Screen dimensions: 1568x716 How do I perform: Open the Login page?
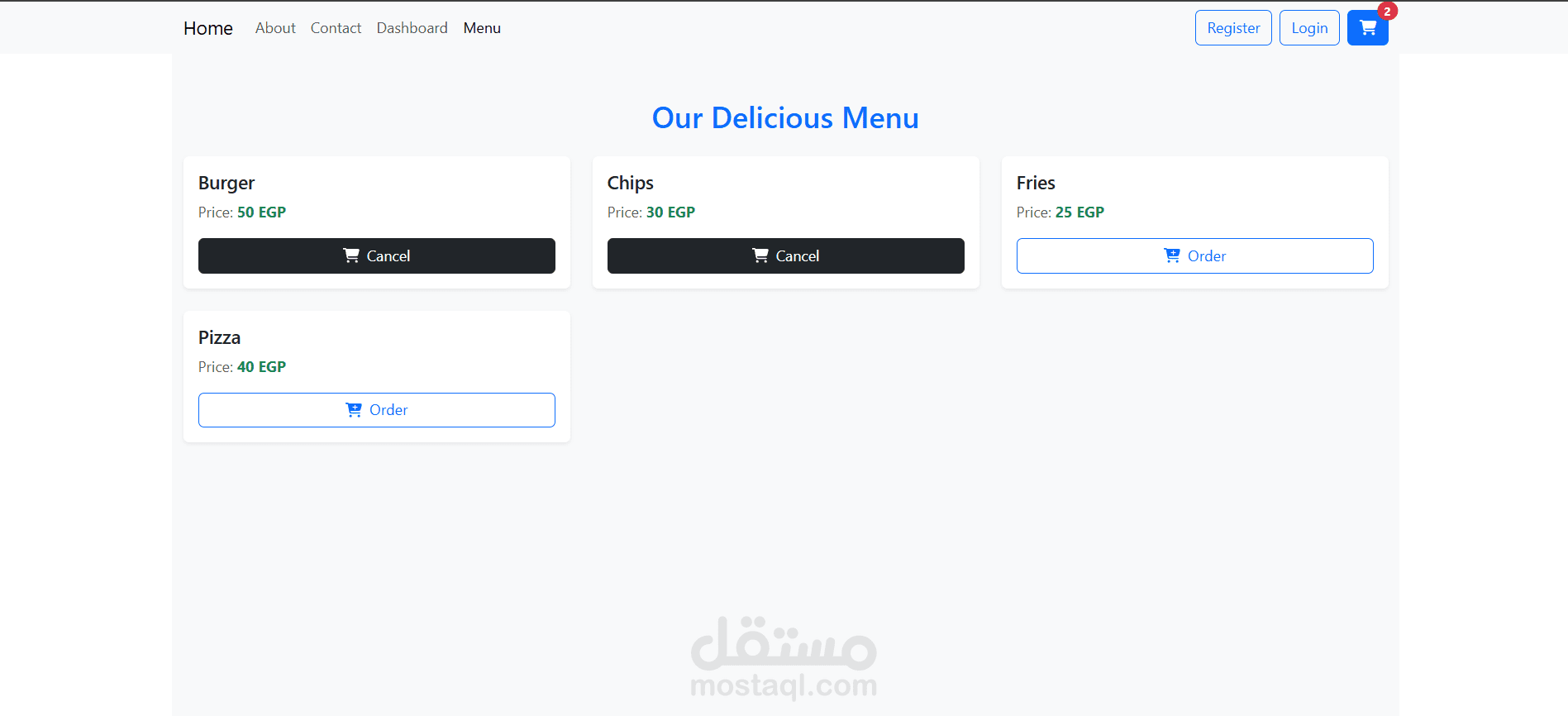click(1309, 28)
